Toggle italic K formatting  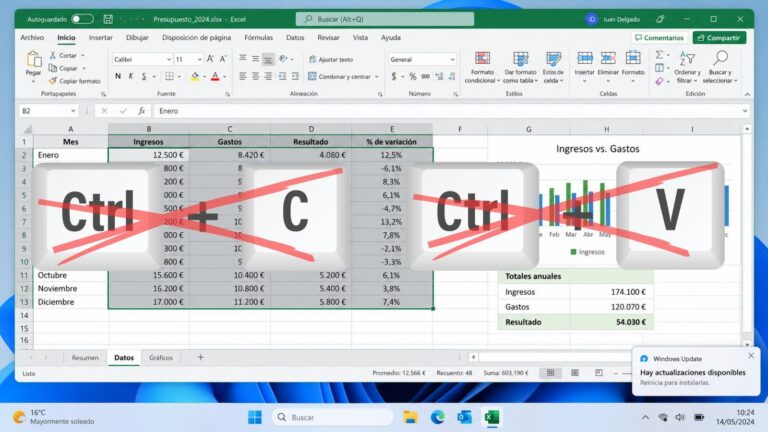pyautogui.click(x=131, y=76)
